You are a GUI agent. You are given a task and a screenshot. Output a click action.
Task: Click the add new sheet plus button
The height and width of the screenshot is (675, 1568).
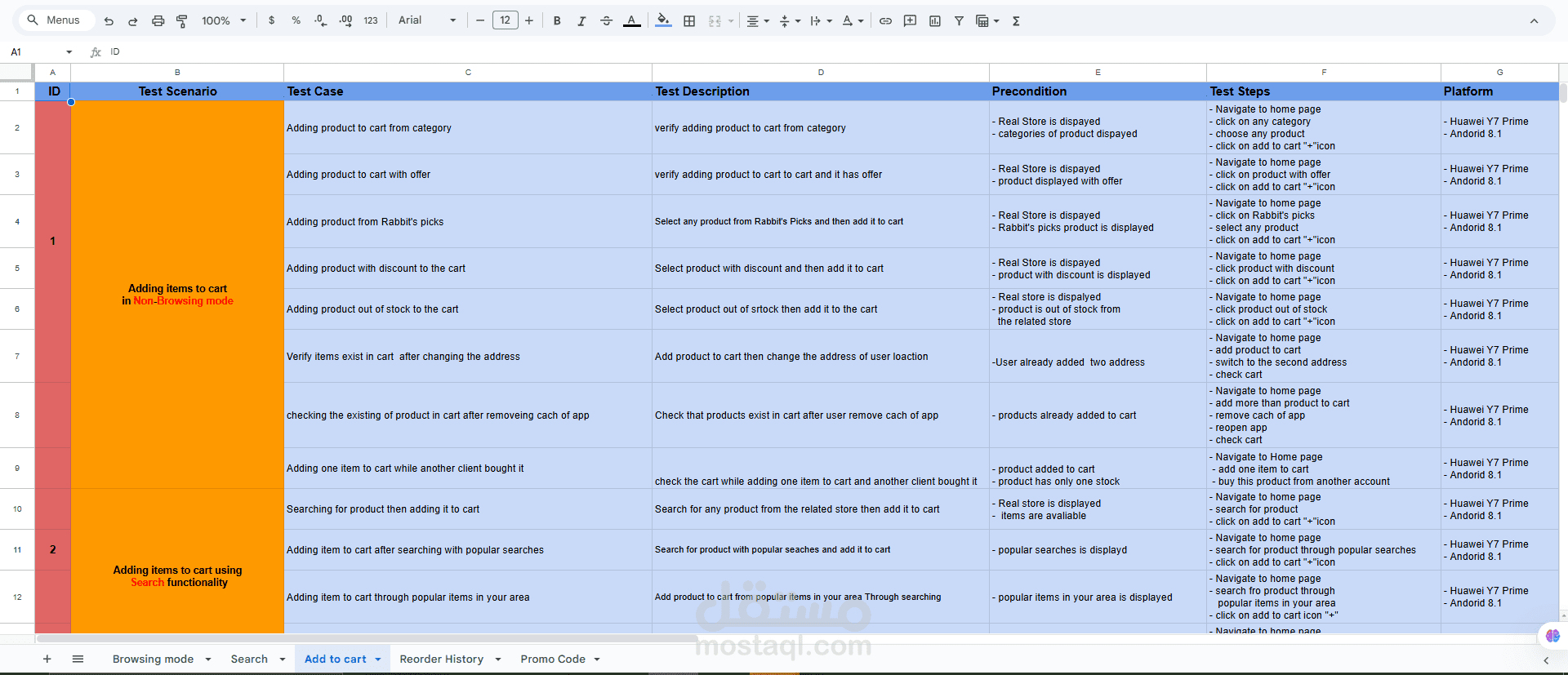(47, 659)
